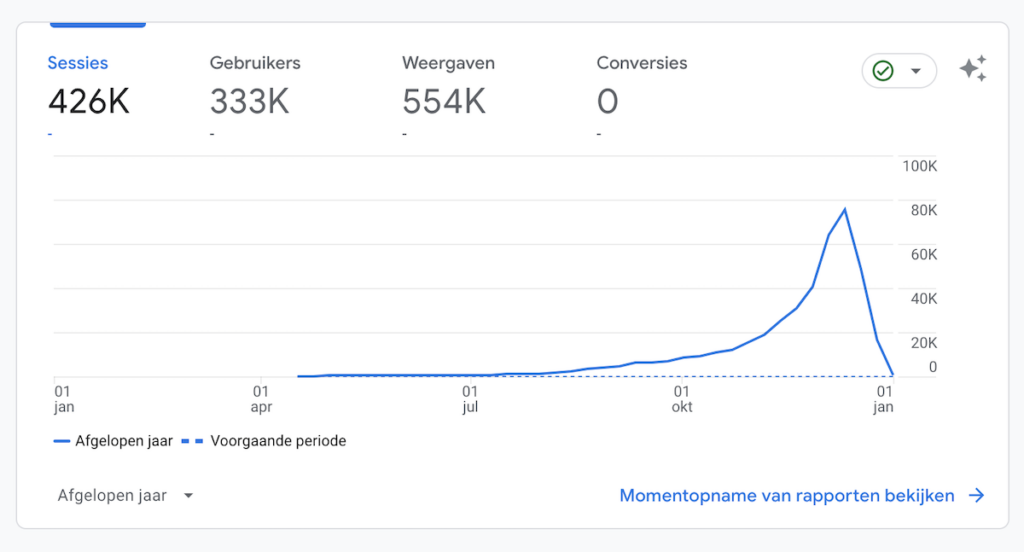Click the green checkmark status icon

tap(883, 71)
